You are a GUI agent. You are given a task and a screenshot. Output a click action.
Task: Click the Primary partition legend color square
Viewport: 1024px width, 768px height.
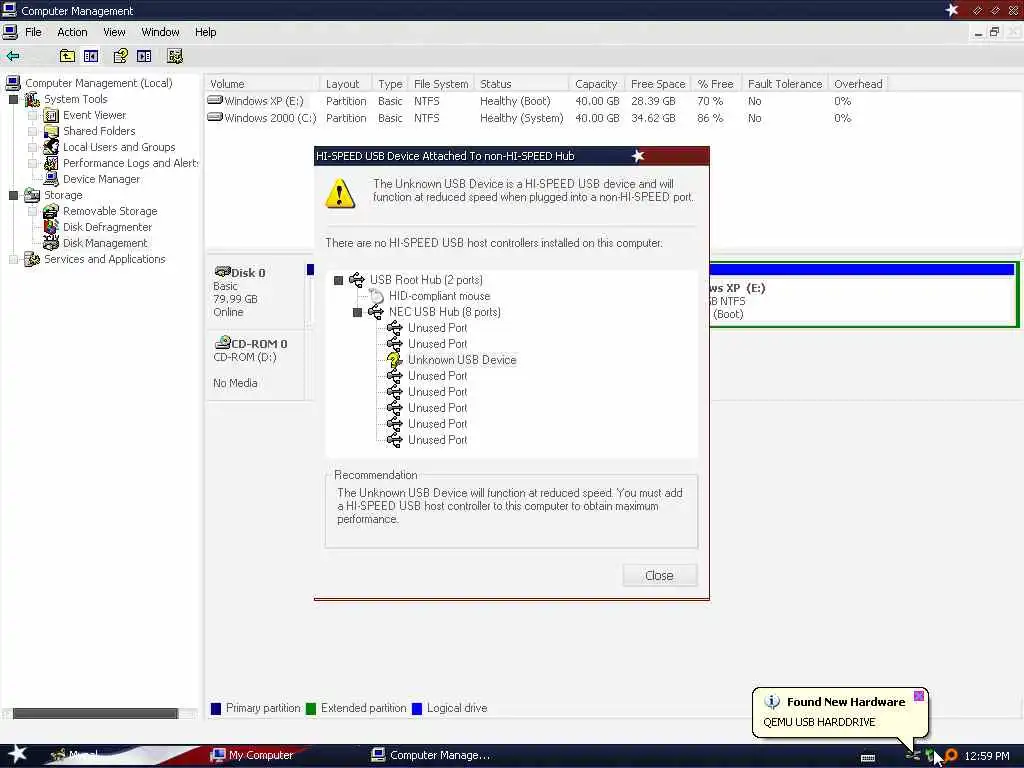click(216, 709)
